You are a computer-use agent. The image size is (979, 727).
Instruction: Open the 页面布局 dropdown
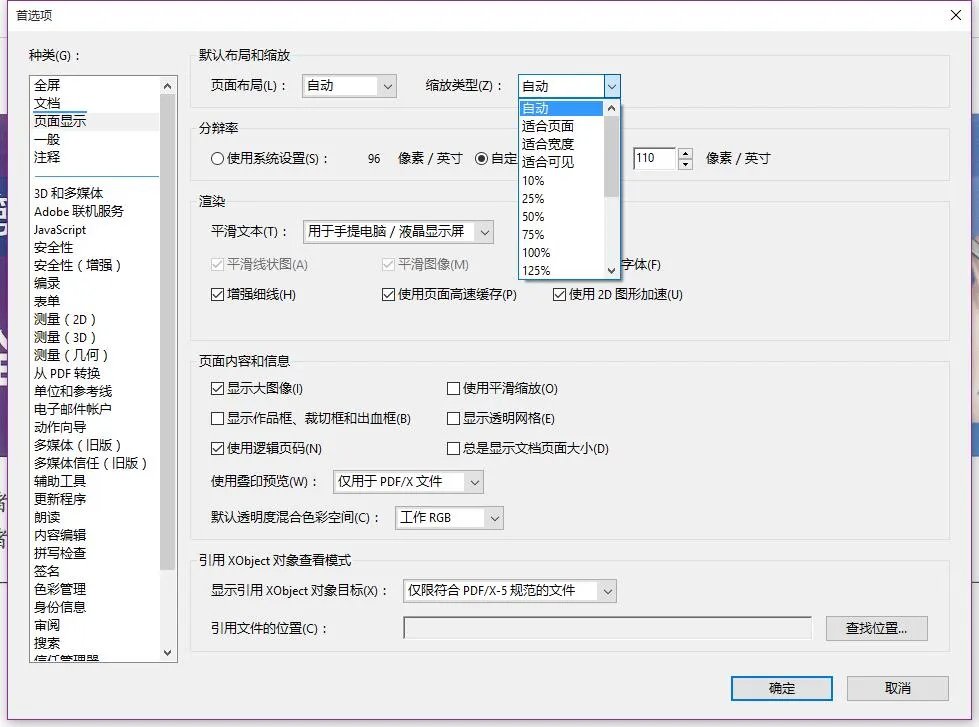[x=391, y=86]
